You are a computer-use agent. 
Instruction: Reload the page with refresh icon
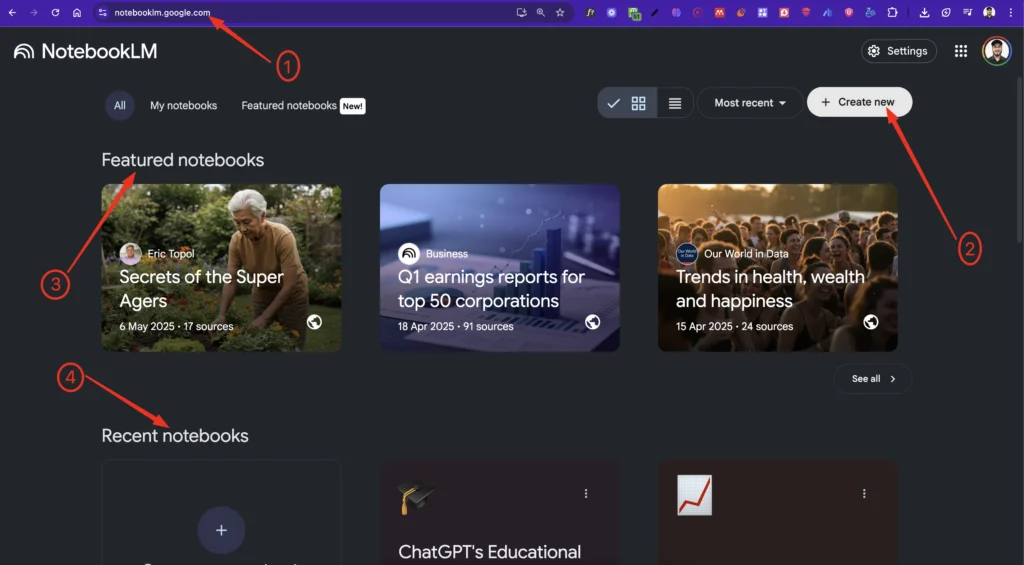(56, 12)
